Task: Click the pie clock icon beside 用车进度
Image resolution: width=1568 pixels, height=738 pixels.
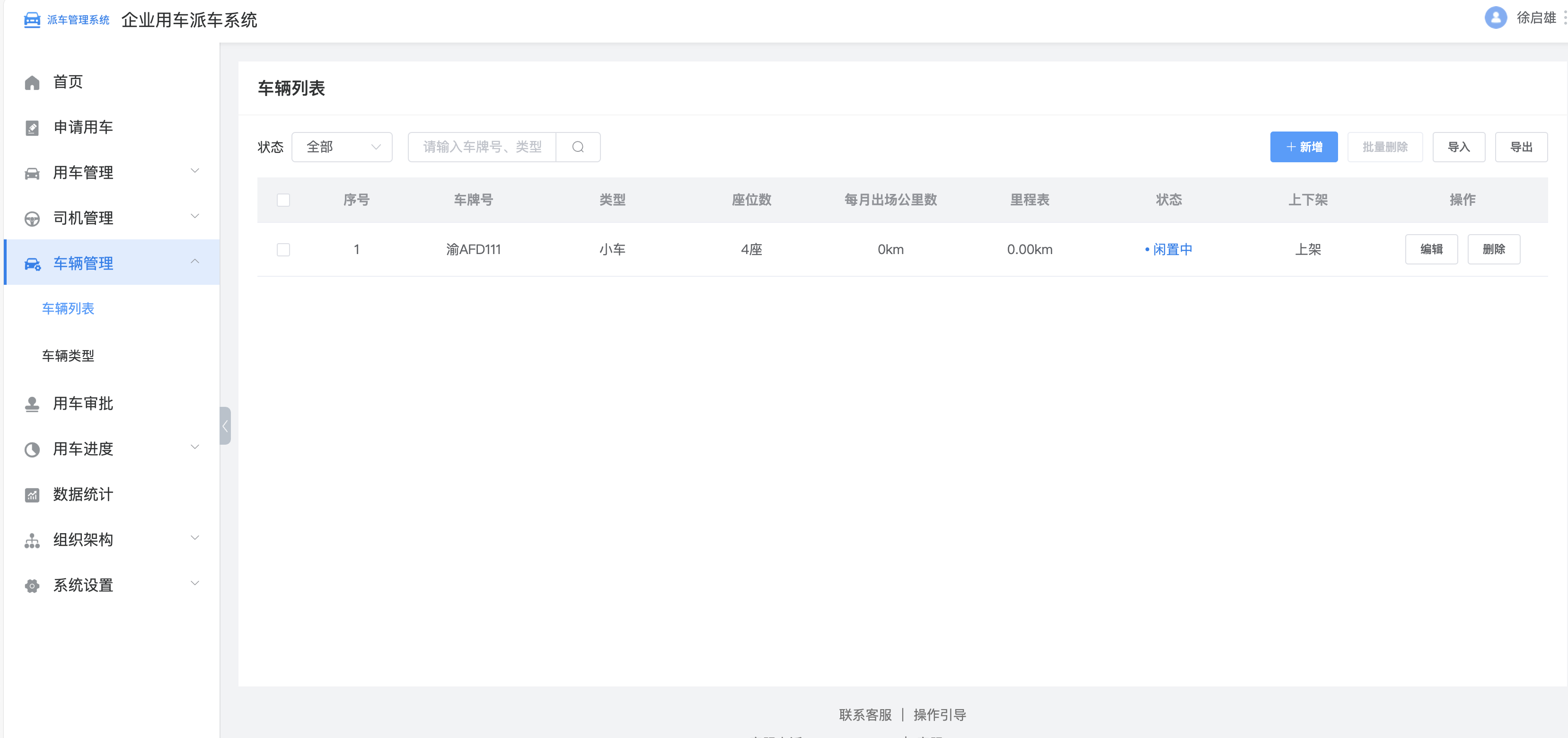Action: 32,449
